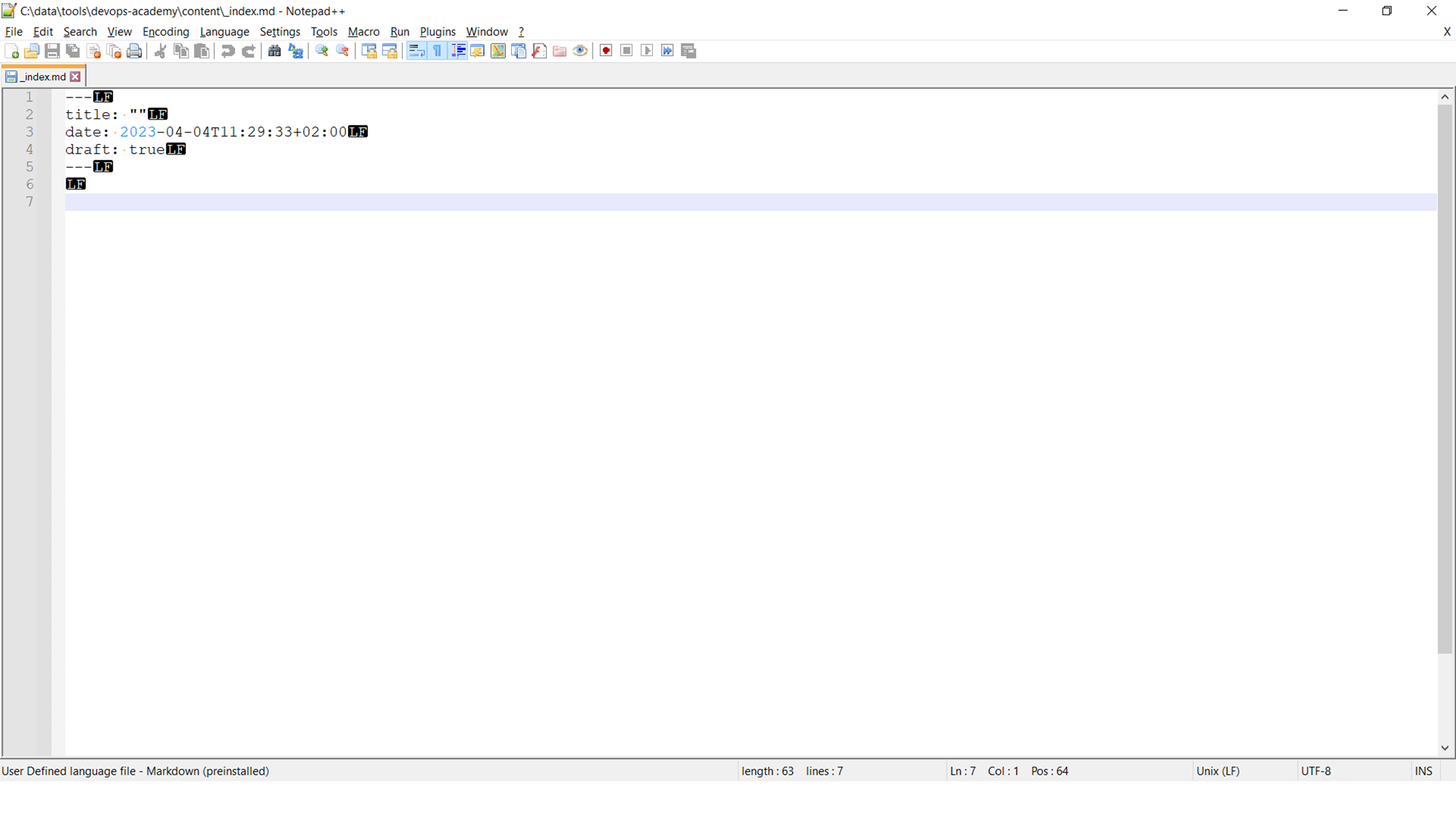Toggle the Indent Guide button
Screen dimensions: 1456x819
458,51
